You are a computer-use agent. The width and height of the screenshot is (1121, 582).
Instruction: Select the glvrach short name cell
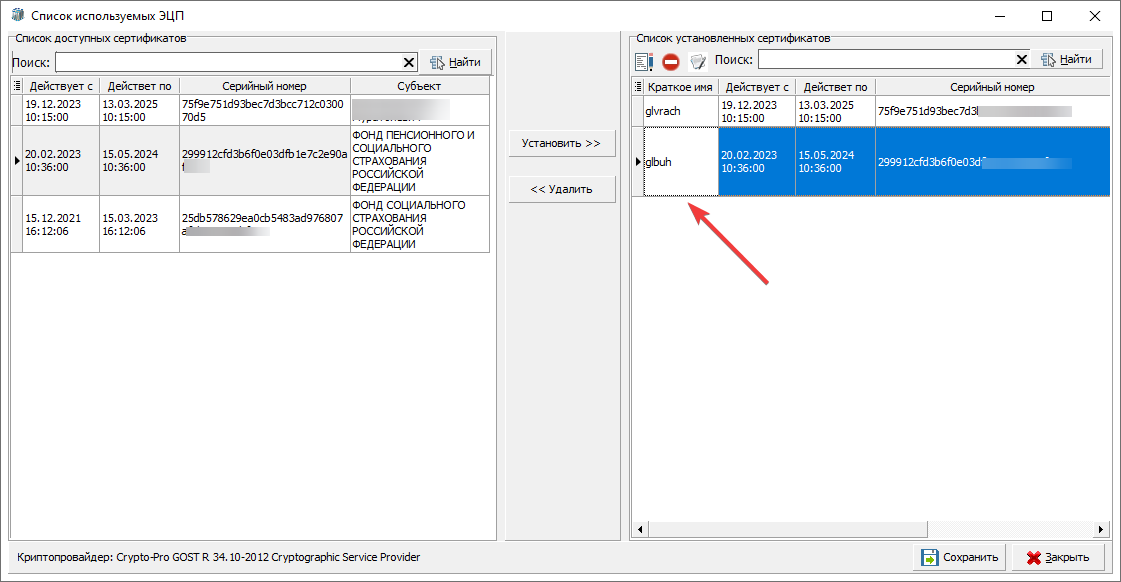[x=681, y=111]
